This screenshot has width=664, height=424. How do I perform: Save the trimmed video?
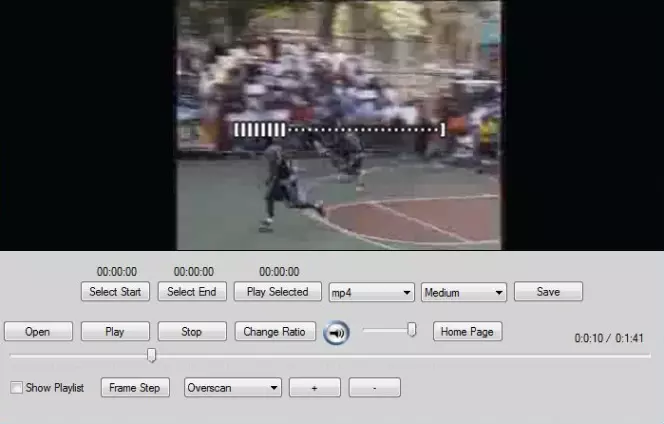click(548, 291)
